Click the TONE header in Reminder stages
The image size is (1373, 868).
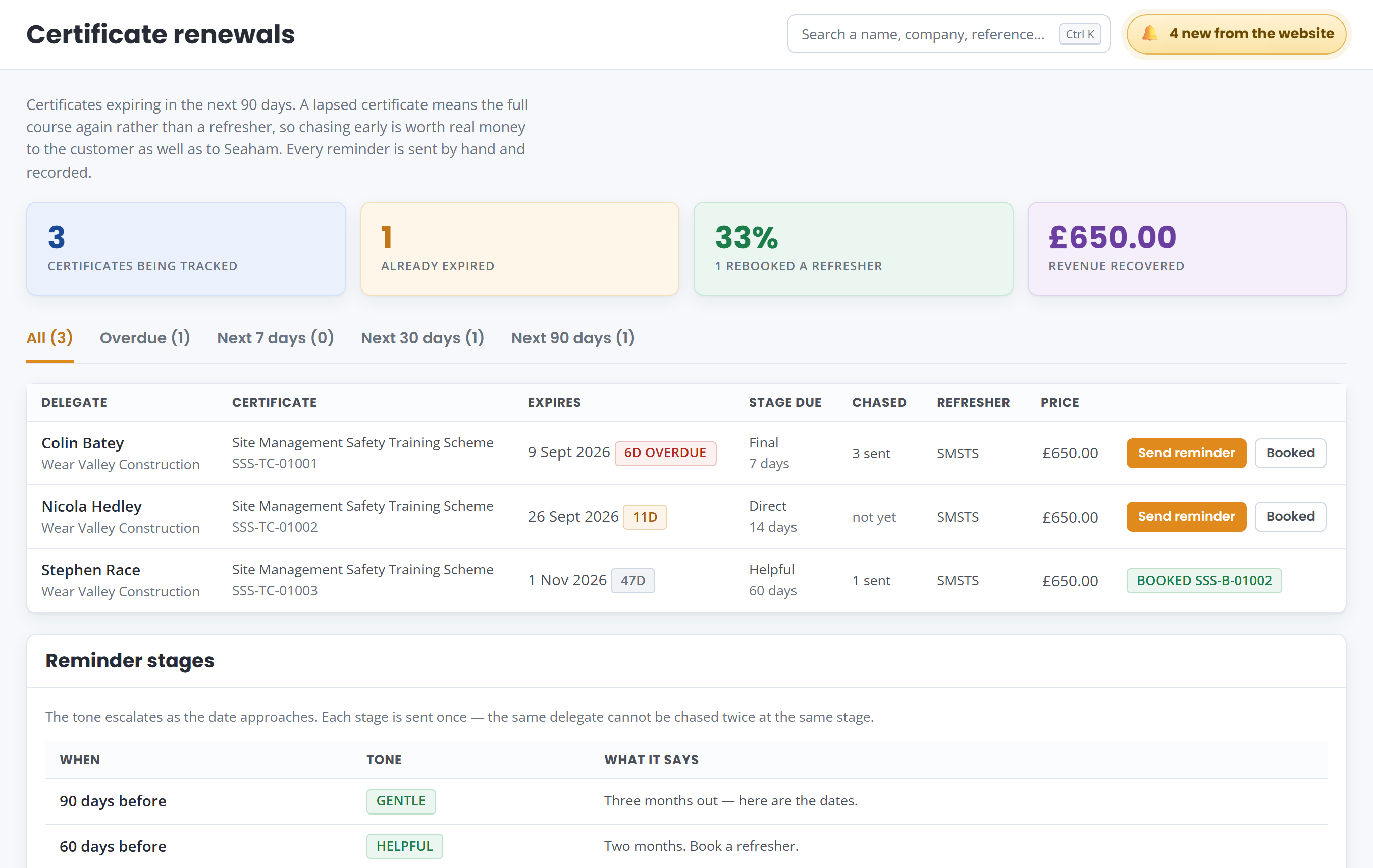point(384,759)
